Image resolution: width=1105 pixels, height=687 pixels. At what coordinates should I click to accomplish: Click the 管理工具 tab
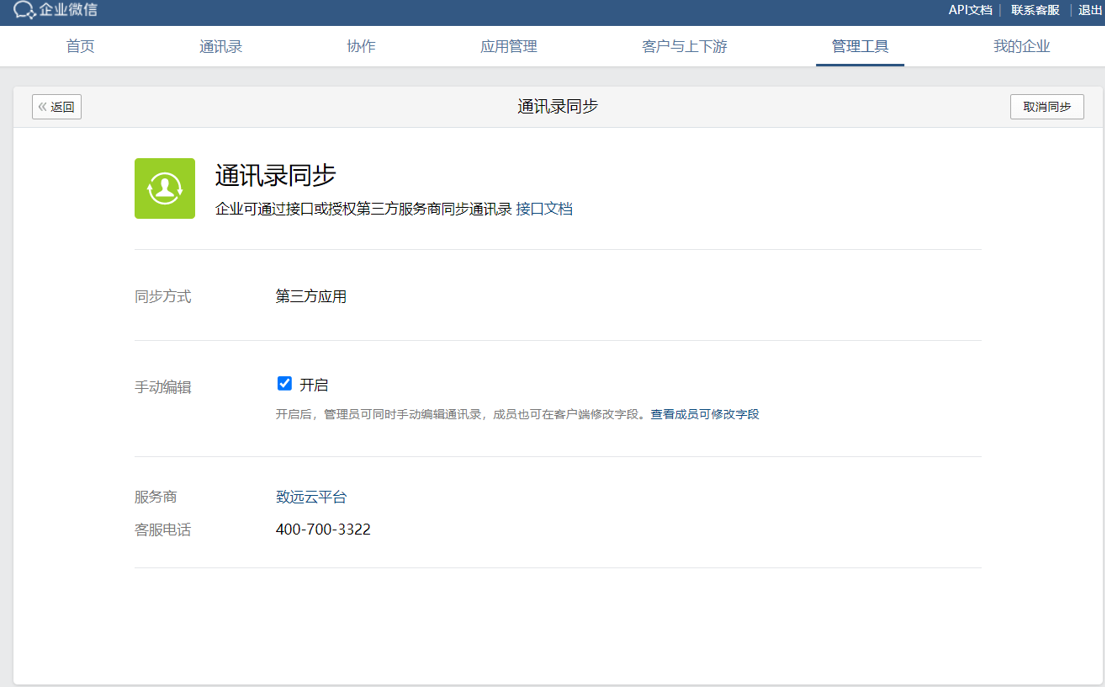click(860, 47)
